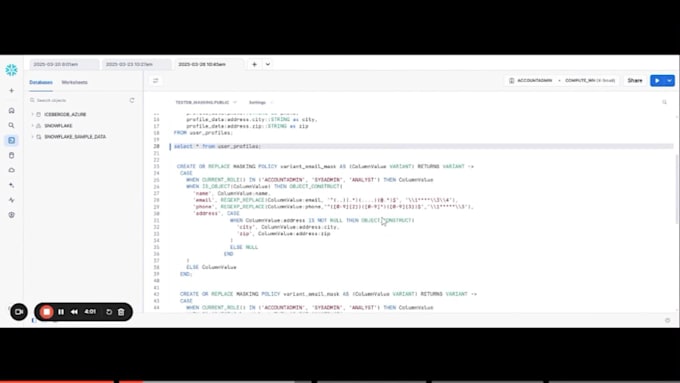Click 'ELSE ColumnValue' on line 38

[x=211, y=267]
